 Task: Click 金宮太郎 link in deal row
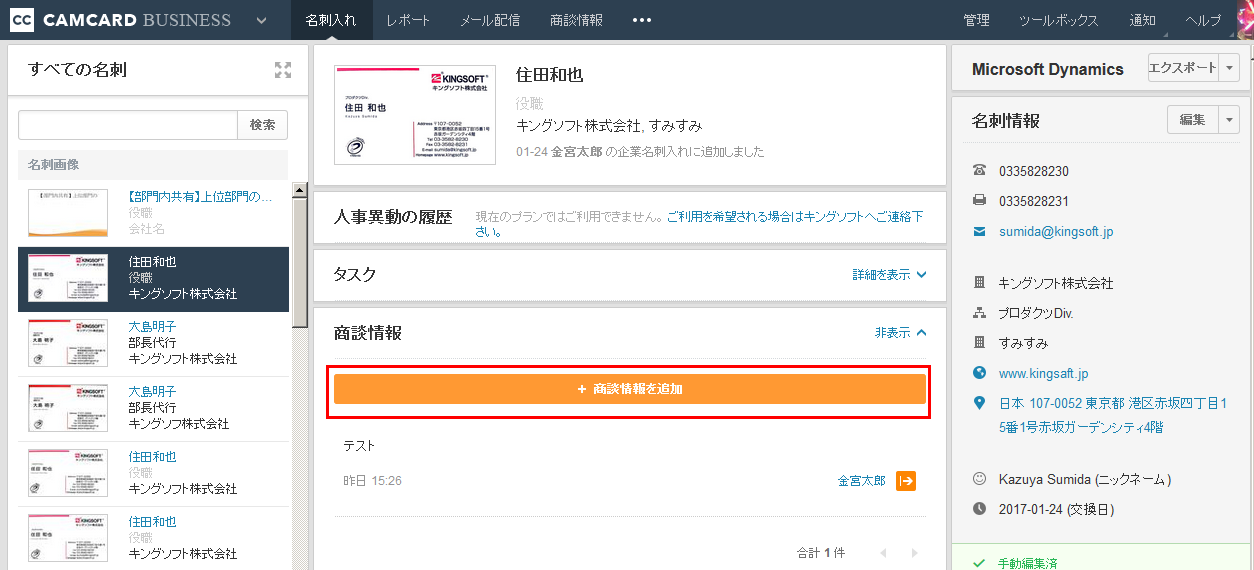pyautogui.click(x=862, y=481)
